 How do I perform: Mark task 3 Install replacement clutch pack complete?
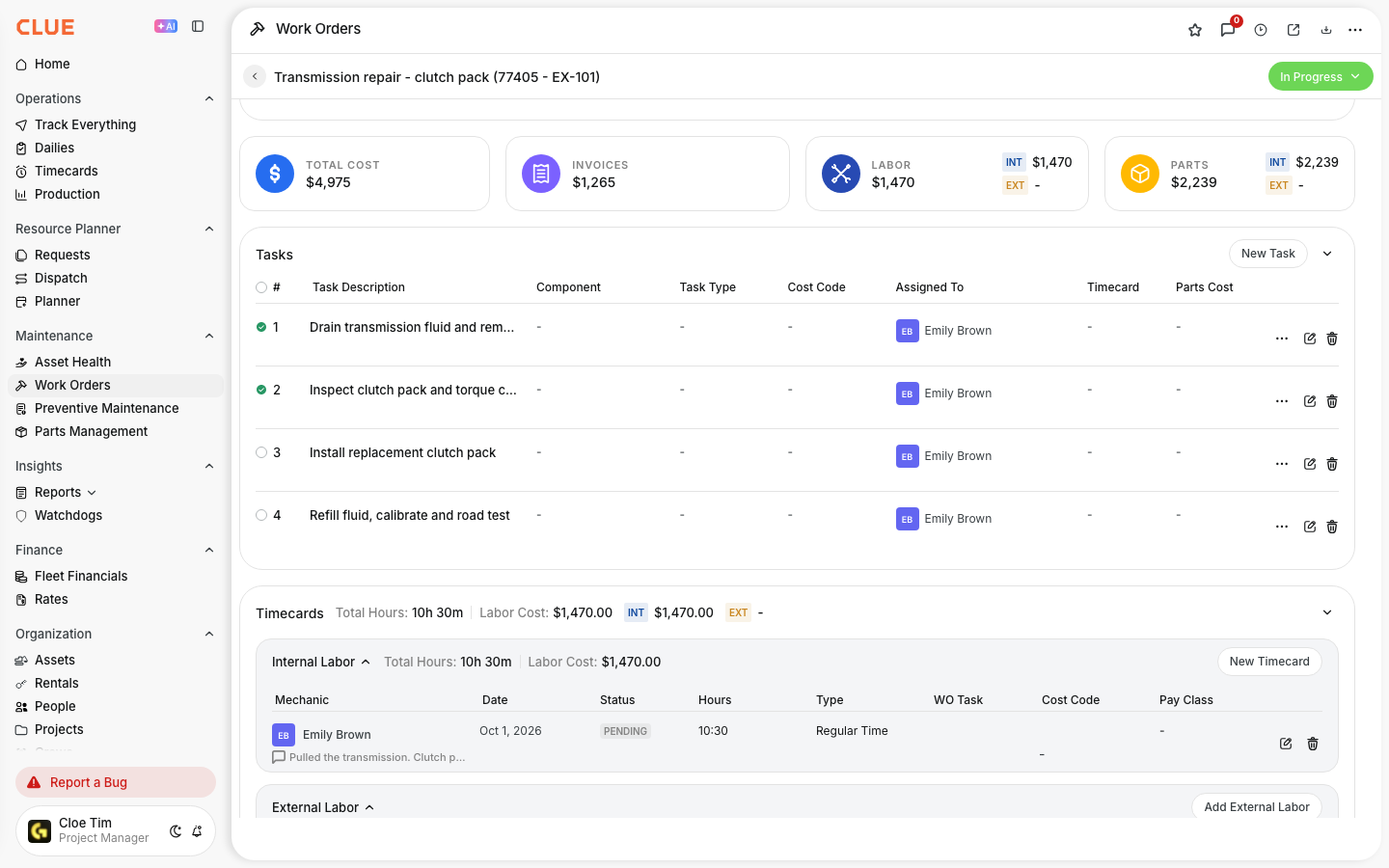(x=261, y=452)
